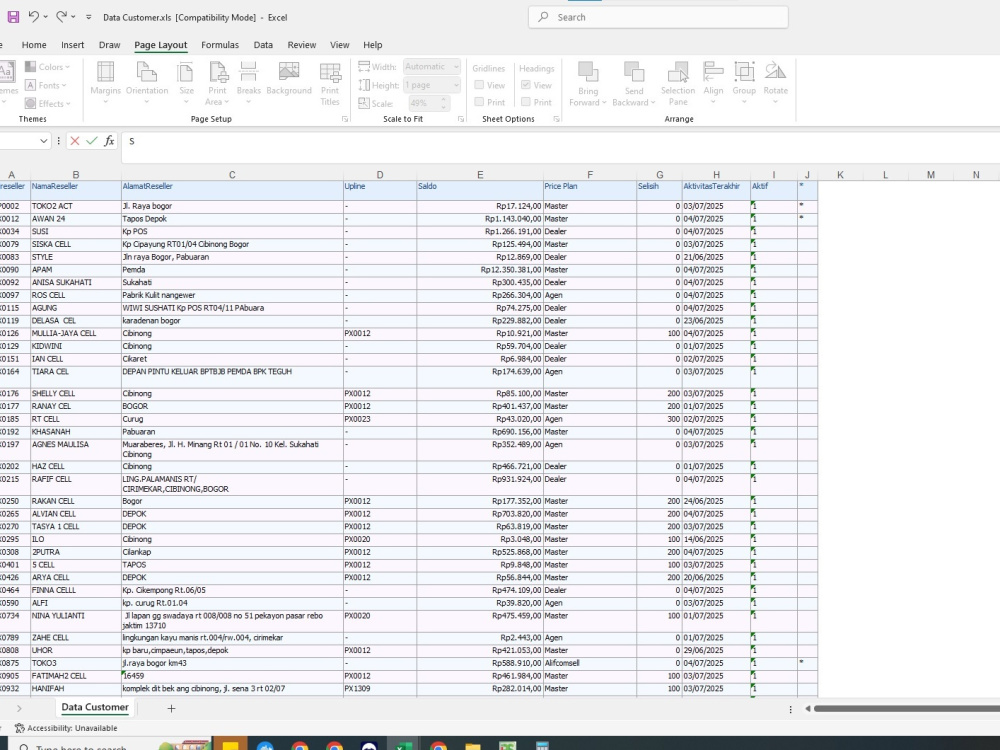The image size is (1000, 750).
Task: Toggle Headings View checkbox
Action: pyautogui.click(x=526, y=85)
